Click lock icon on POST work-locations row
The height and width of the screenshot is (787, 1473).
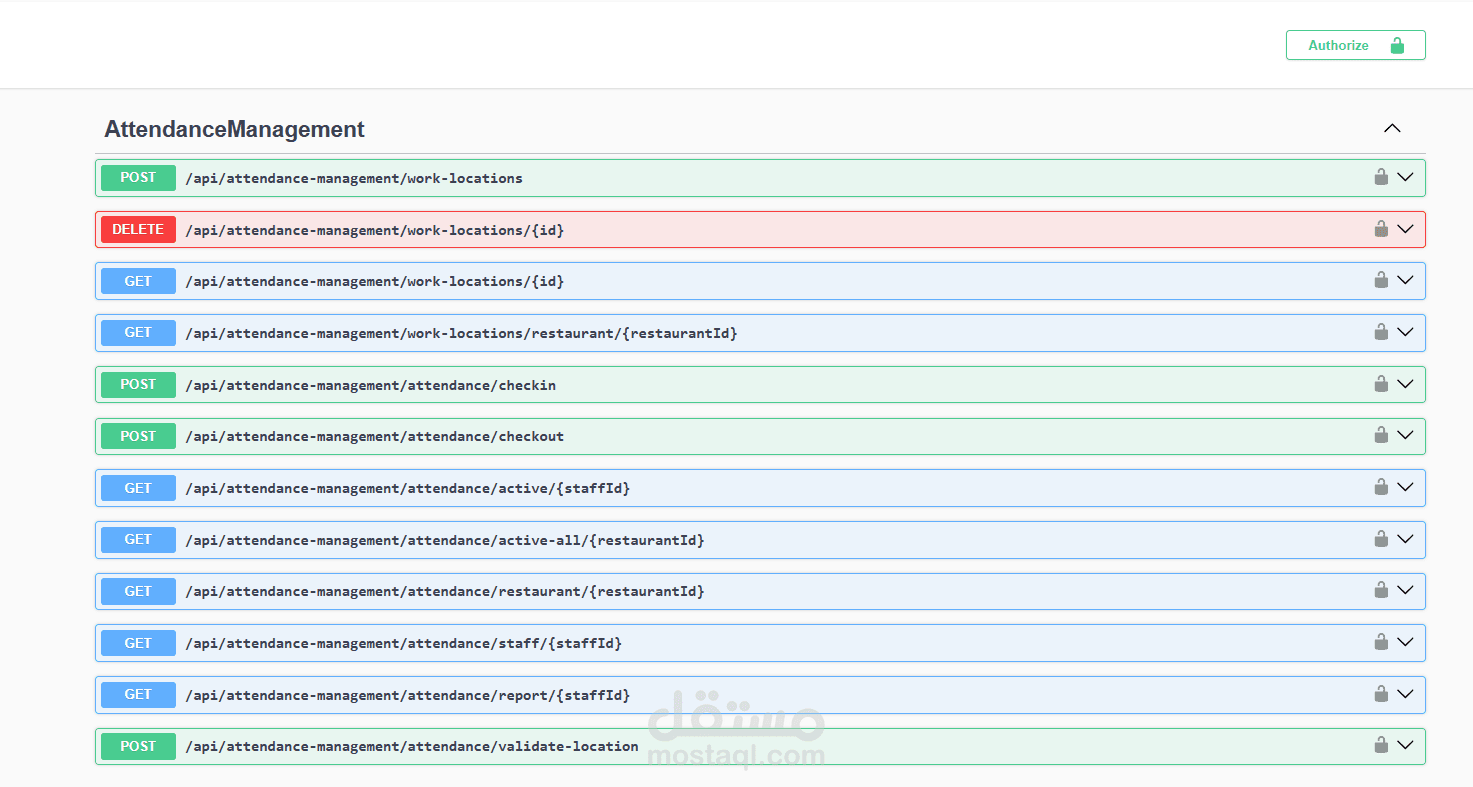point(1381,177)
